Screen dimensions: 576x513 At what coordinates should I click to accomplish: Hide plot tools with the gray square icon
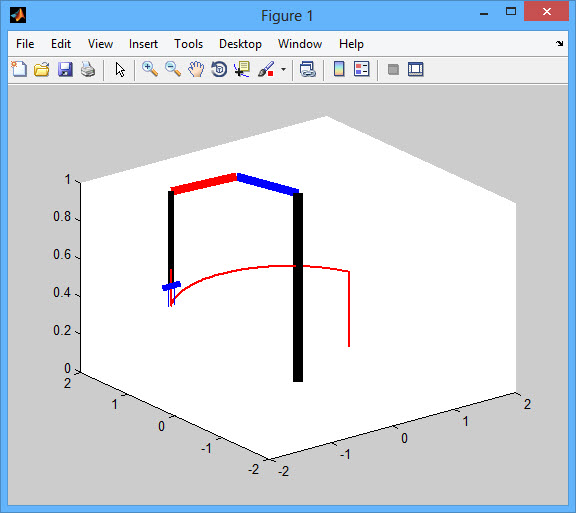[393, 69]
